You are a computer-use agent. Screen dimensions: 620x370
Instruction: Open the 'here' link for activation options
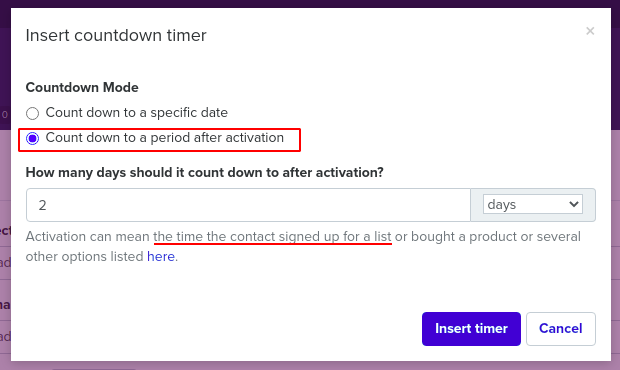click(x=161, y=257)
